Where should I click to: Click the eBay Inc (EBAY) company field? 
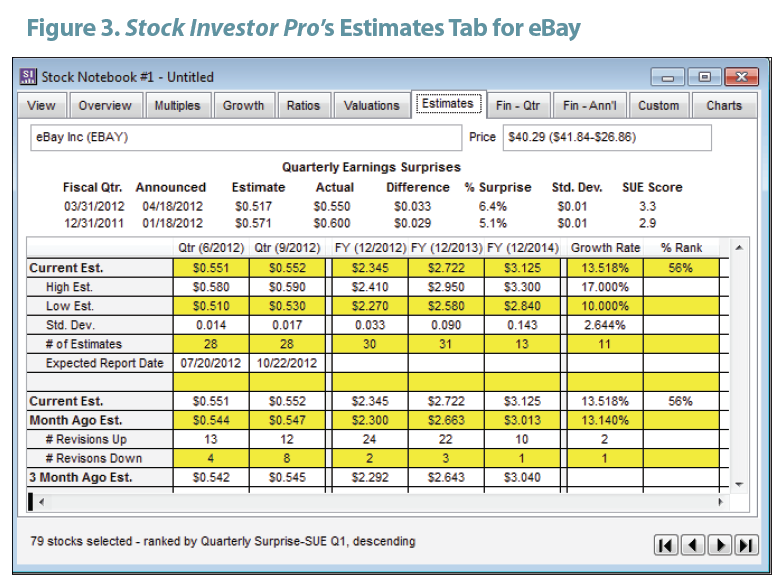pos(246,137)
